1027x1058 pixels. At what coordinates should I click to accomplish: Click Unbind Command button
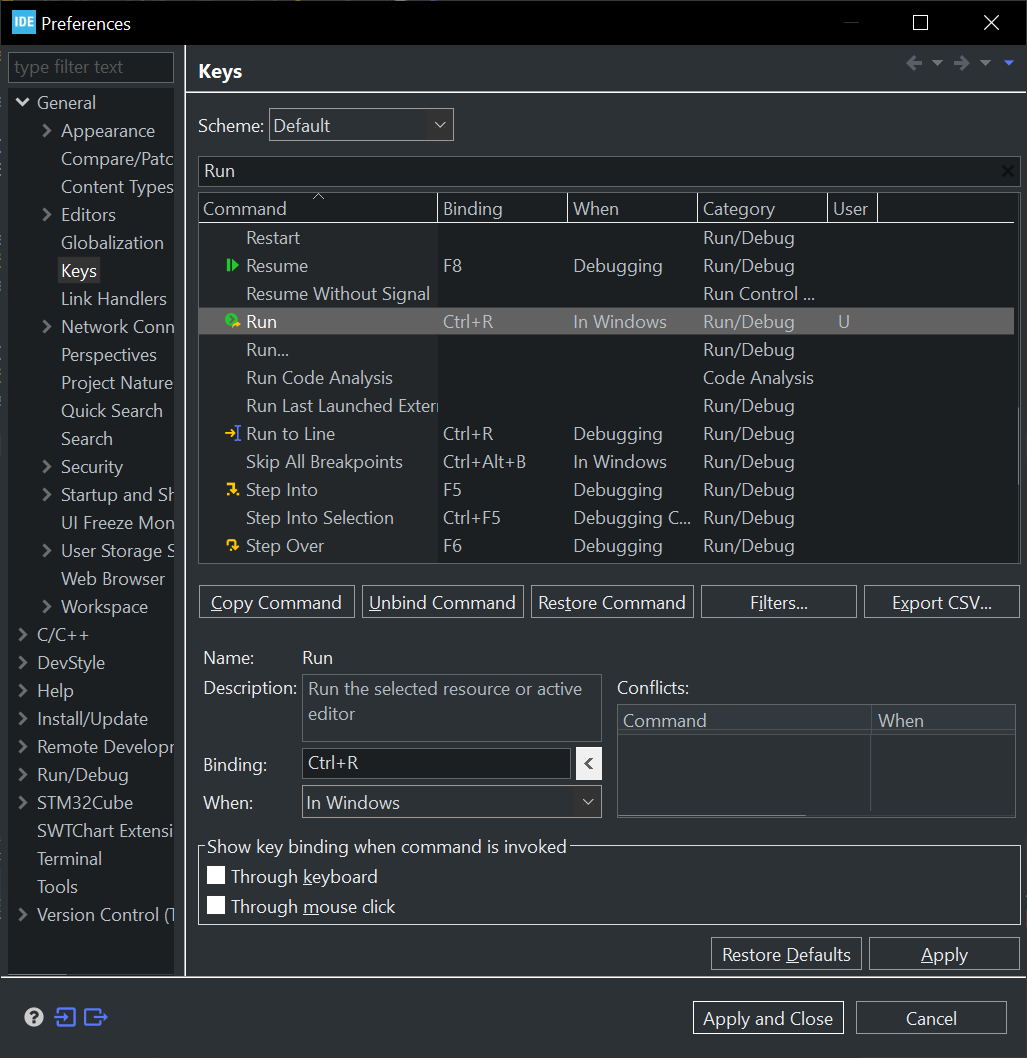(443, 602)
